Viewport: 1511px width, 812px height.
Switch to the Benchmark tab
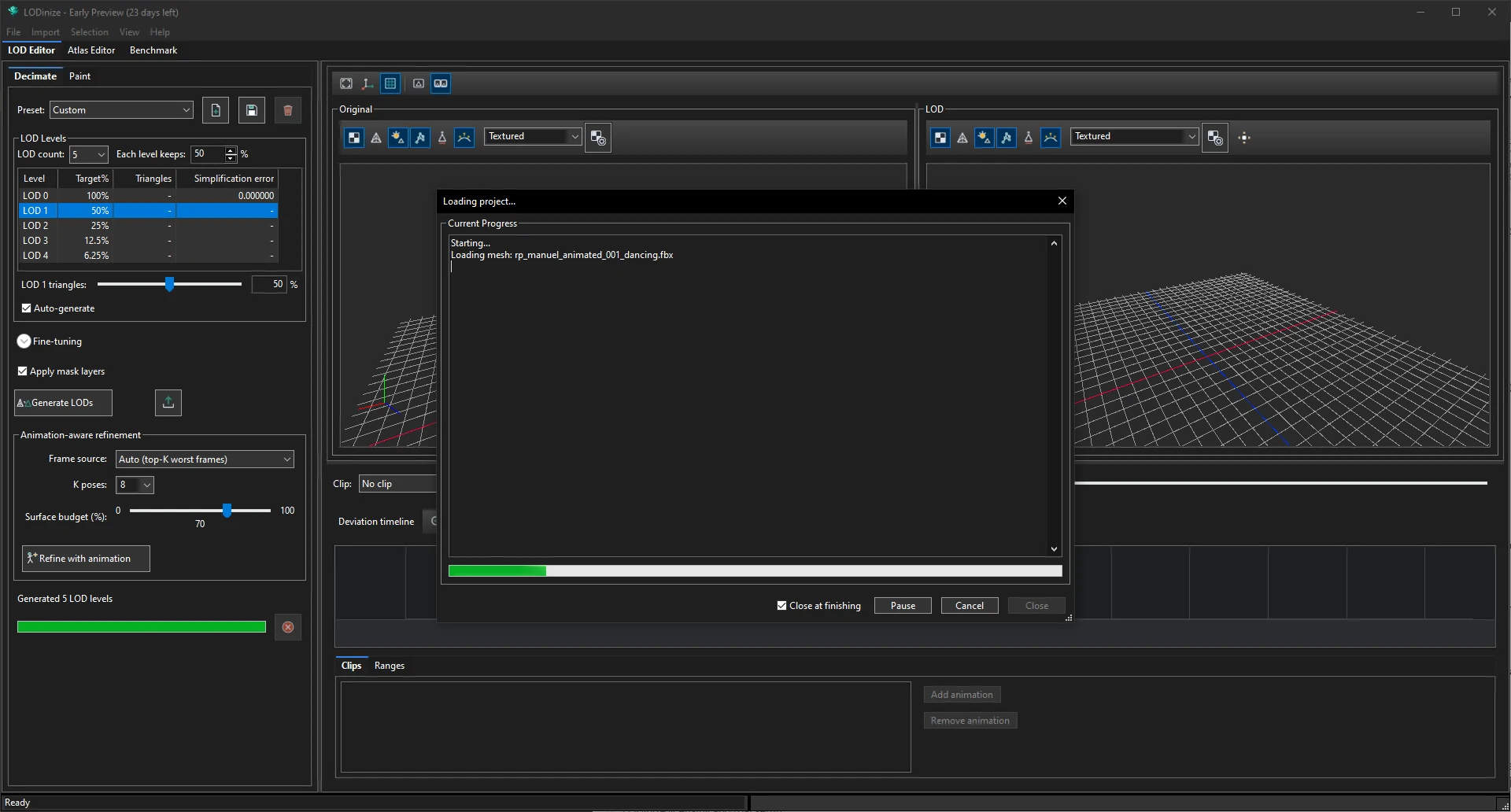[153, 50]
